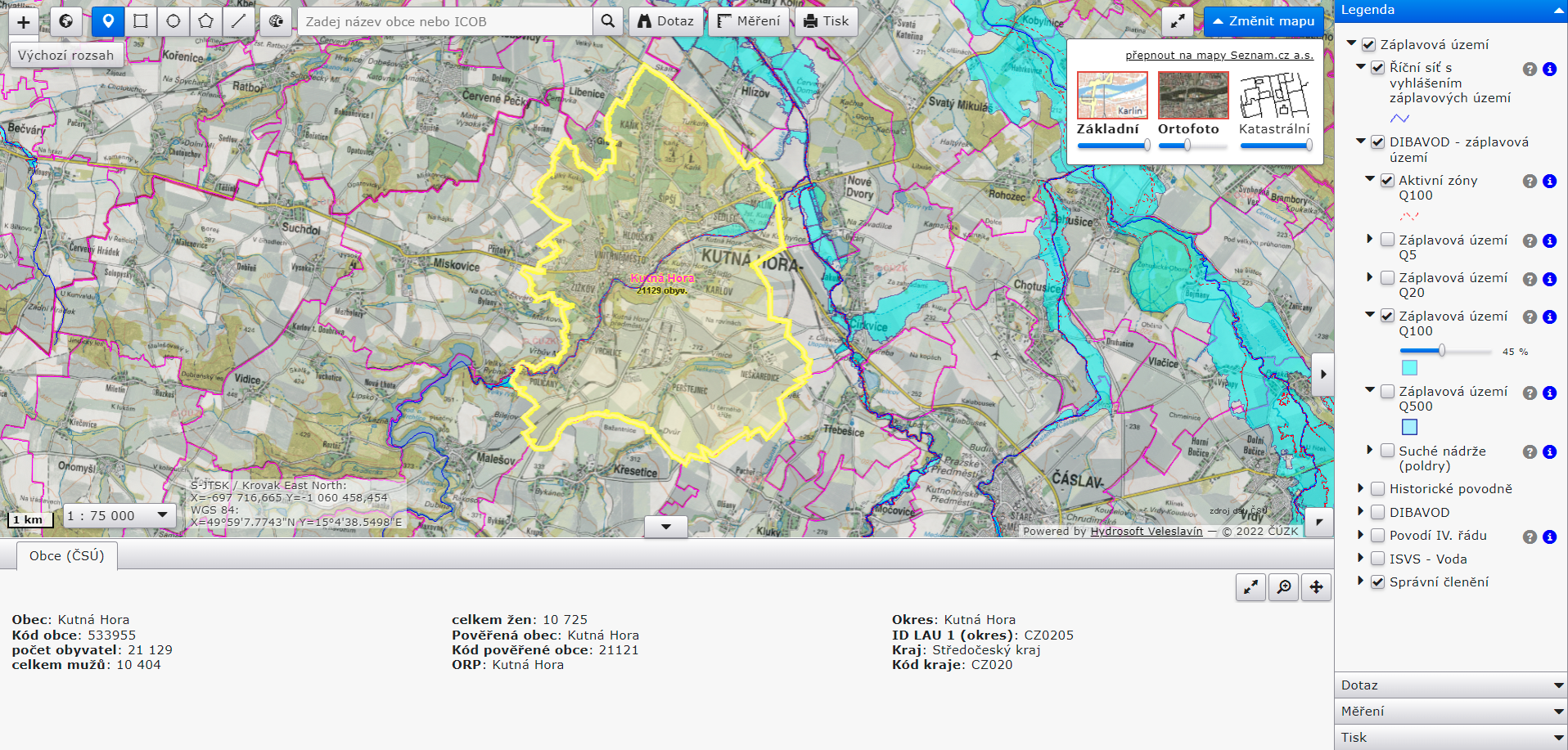Viewport: 1568px width, 750px height.
Task: Open Měření toolbar item
Action: pos(749,21)
